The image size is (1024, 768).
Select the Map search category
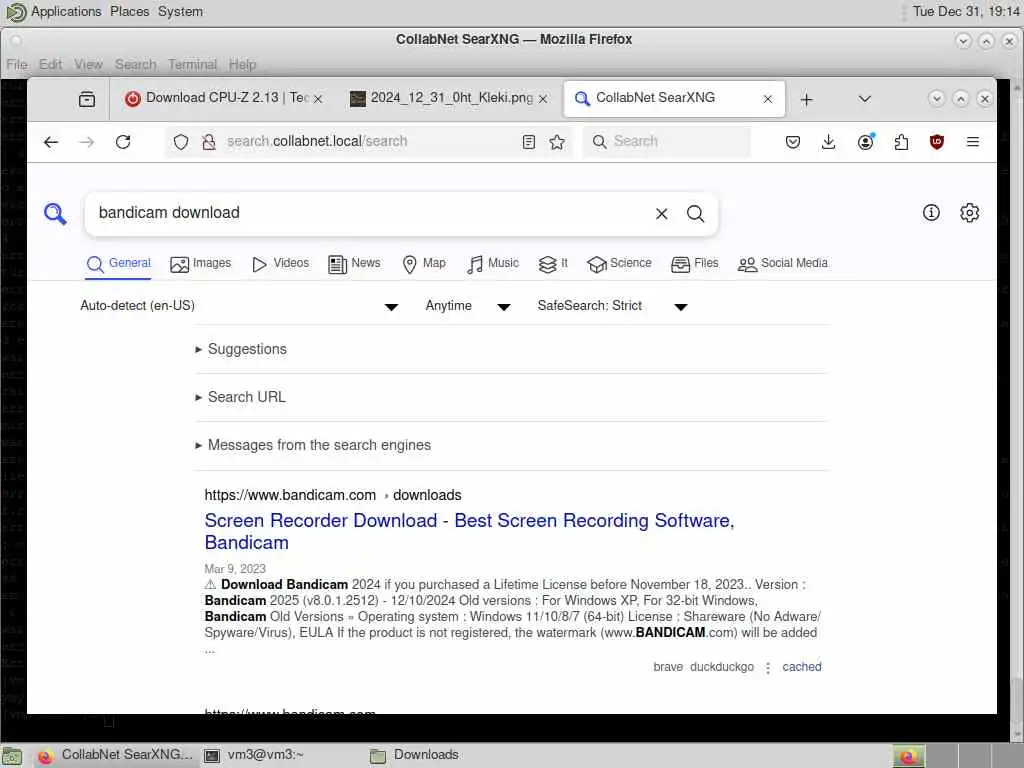(424, 263)
